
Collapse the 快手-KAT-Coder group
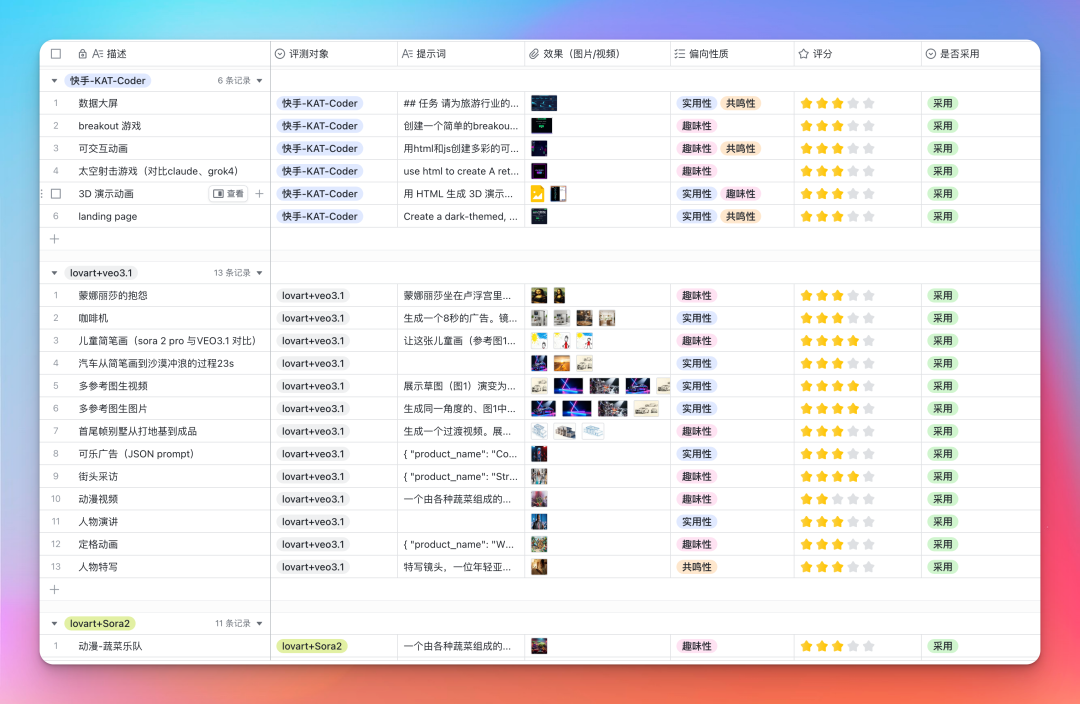pyautogui.click(x=54, y=81)
